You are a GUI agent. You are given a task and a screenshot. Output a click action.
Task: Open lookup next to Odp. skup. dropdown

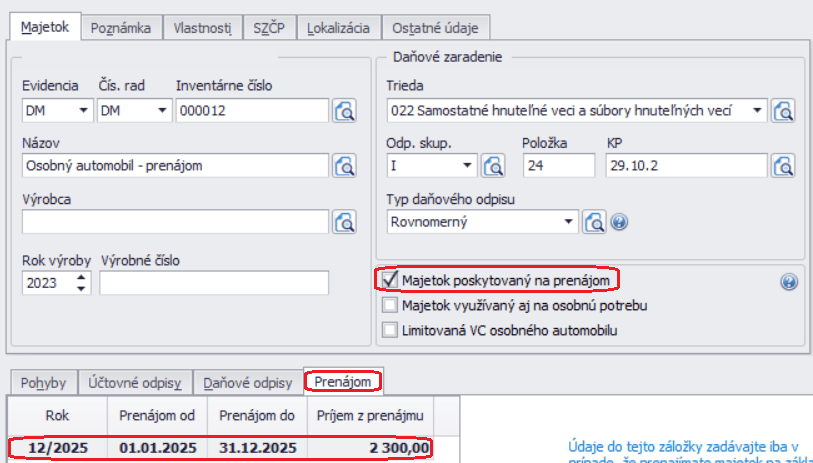coord(493,165)
